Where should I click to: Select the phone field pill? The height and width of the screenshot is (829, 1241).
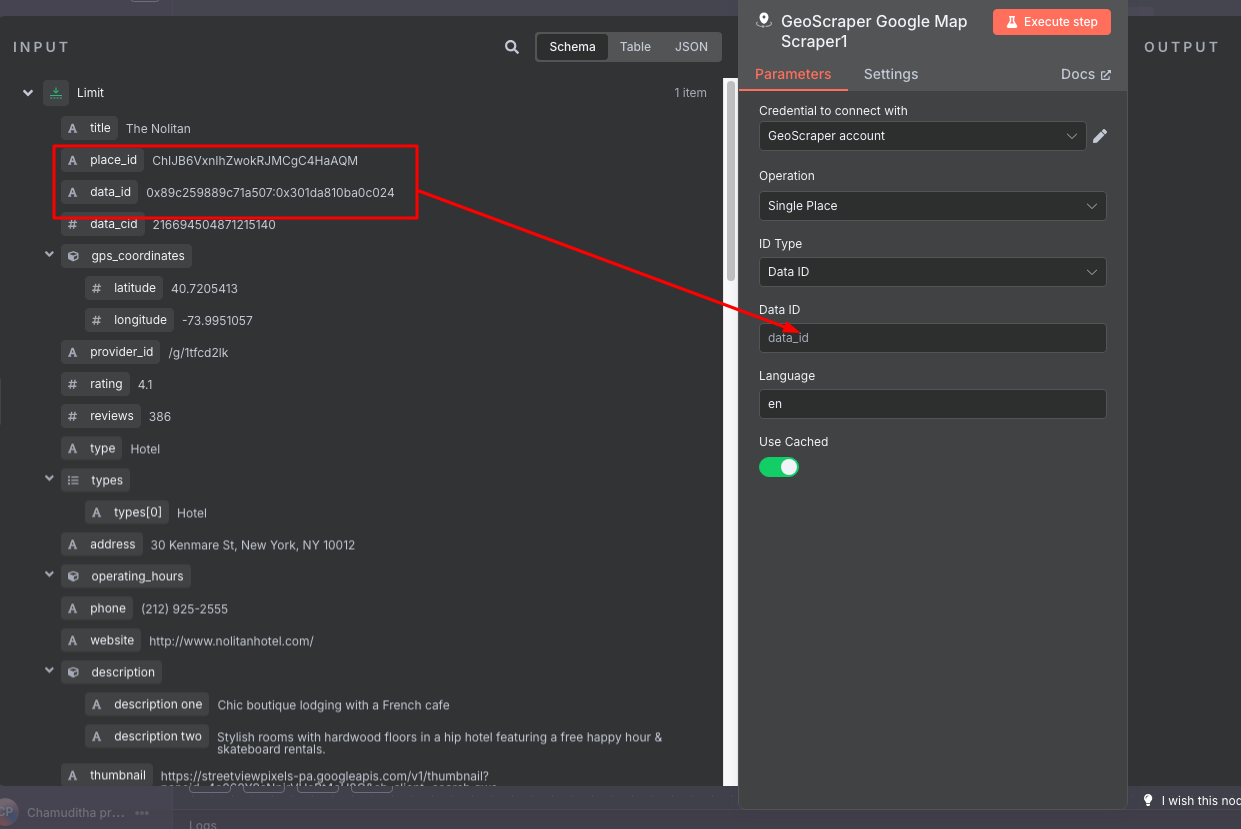[x=96, y=608]
